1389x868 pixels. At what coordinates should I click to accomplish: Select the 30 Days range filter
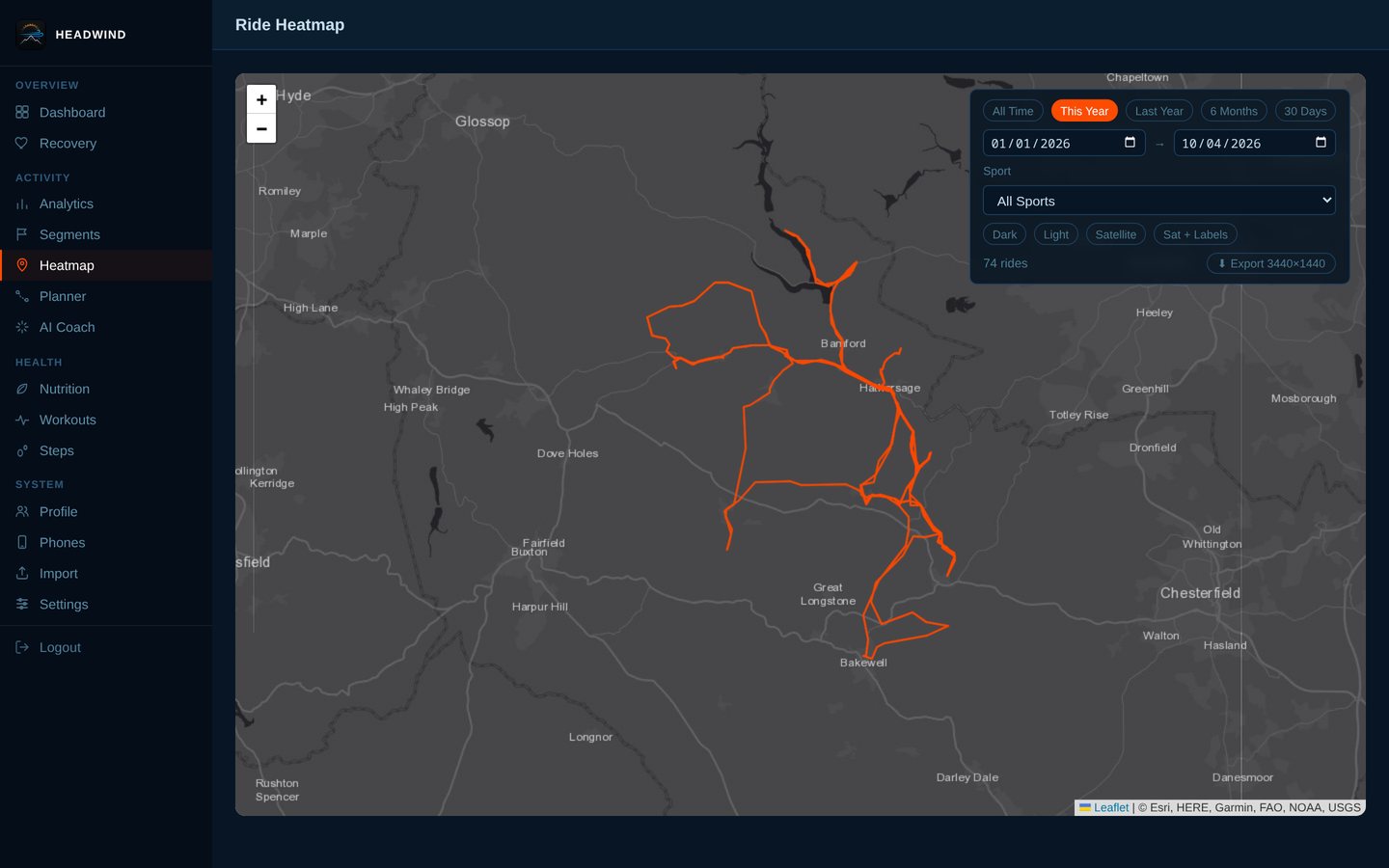1305,111
